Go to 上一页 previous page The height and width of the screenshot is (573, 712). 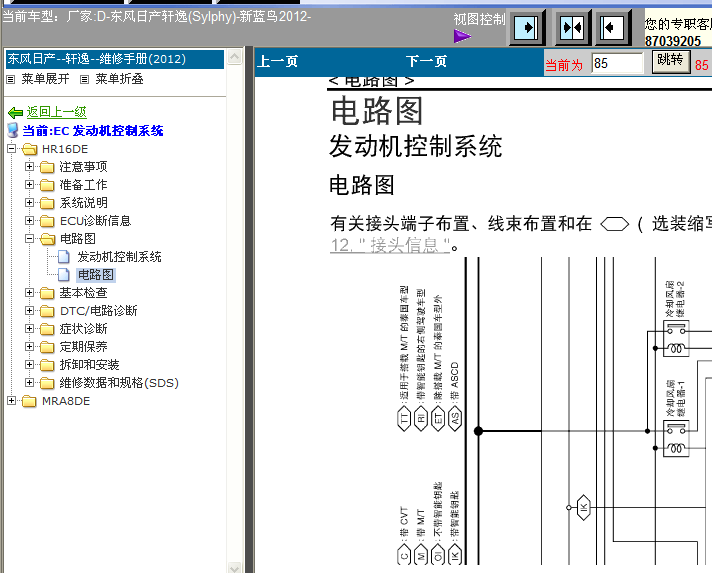point(277,61)
